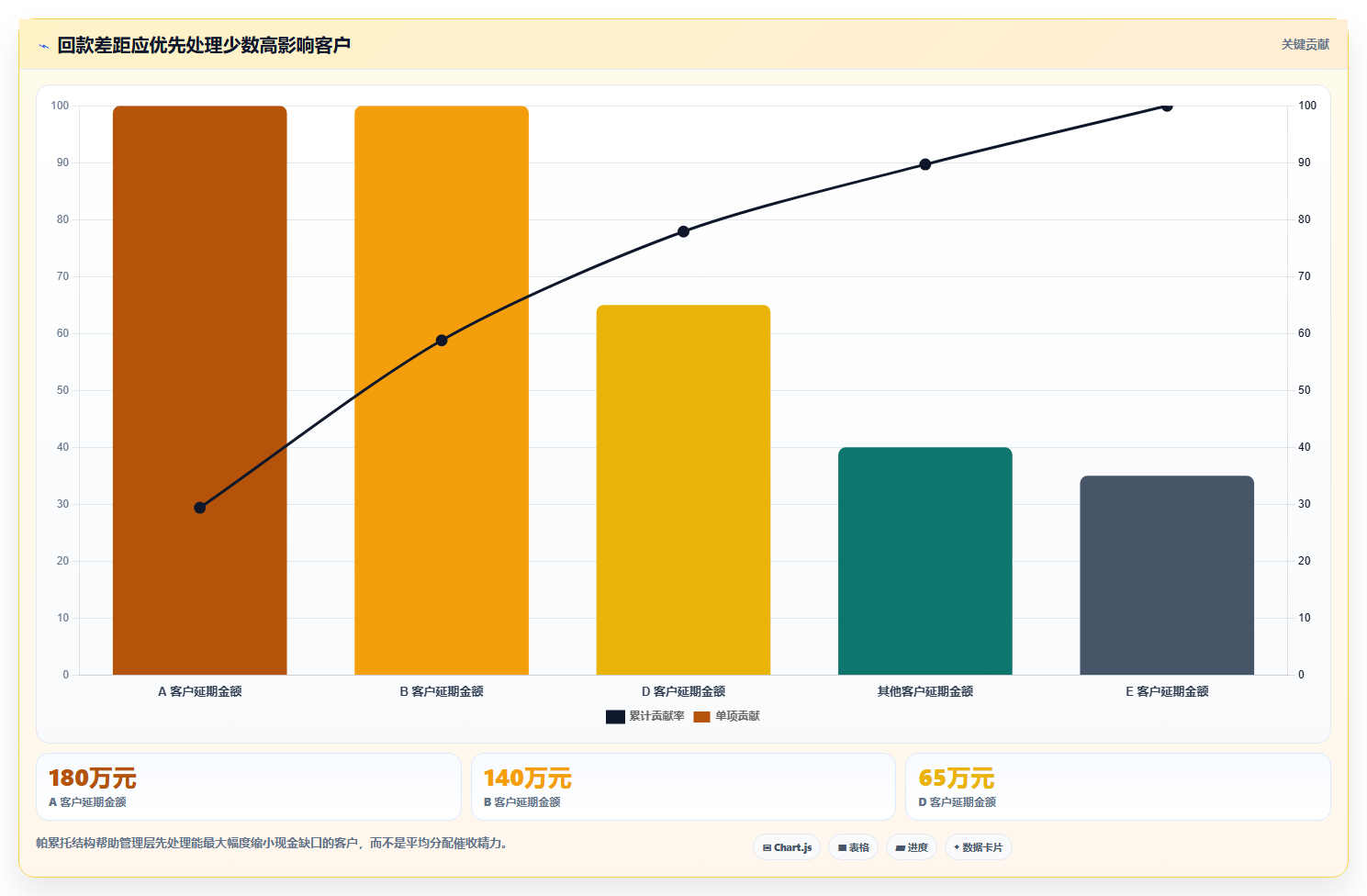
Task: Click the 累计贡献率 legend label
Action: pyautogui.click(x=656, y=716)
